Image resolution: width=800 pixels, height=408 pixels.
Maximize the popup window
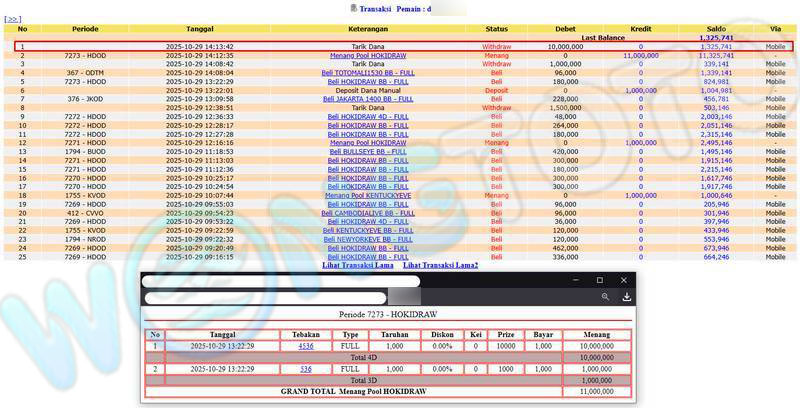(x=599, y=280)
